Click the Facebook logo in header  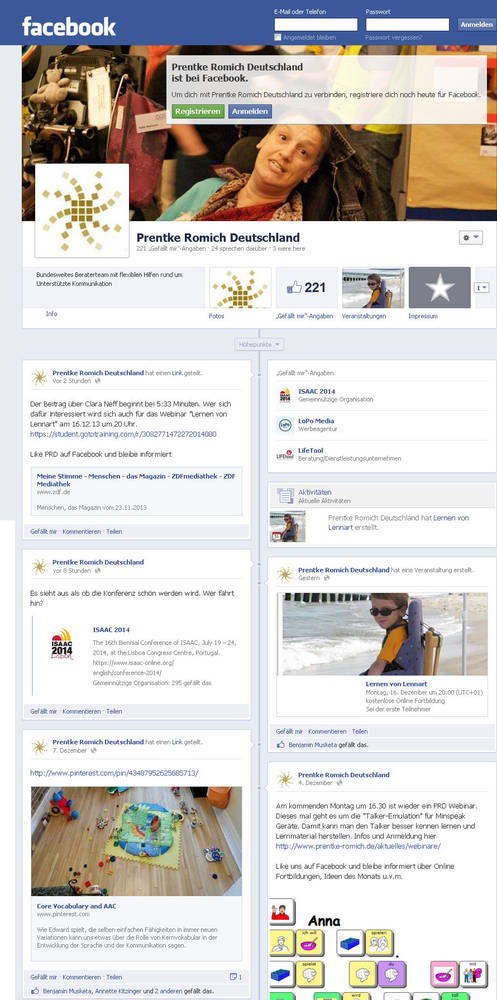click(69, 27)
